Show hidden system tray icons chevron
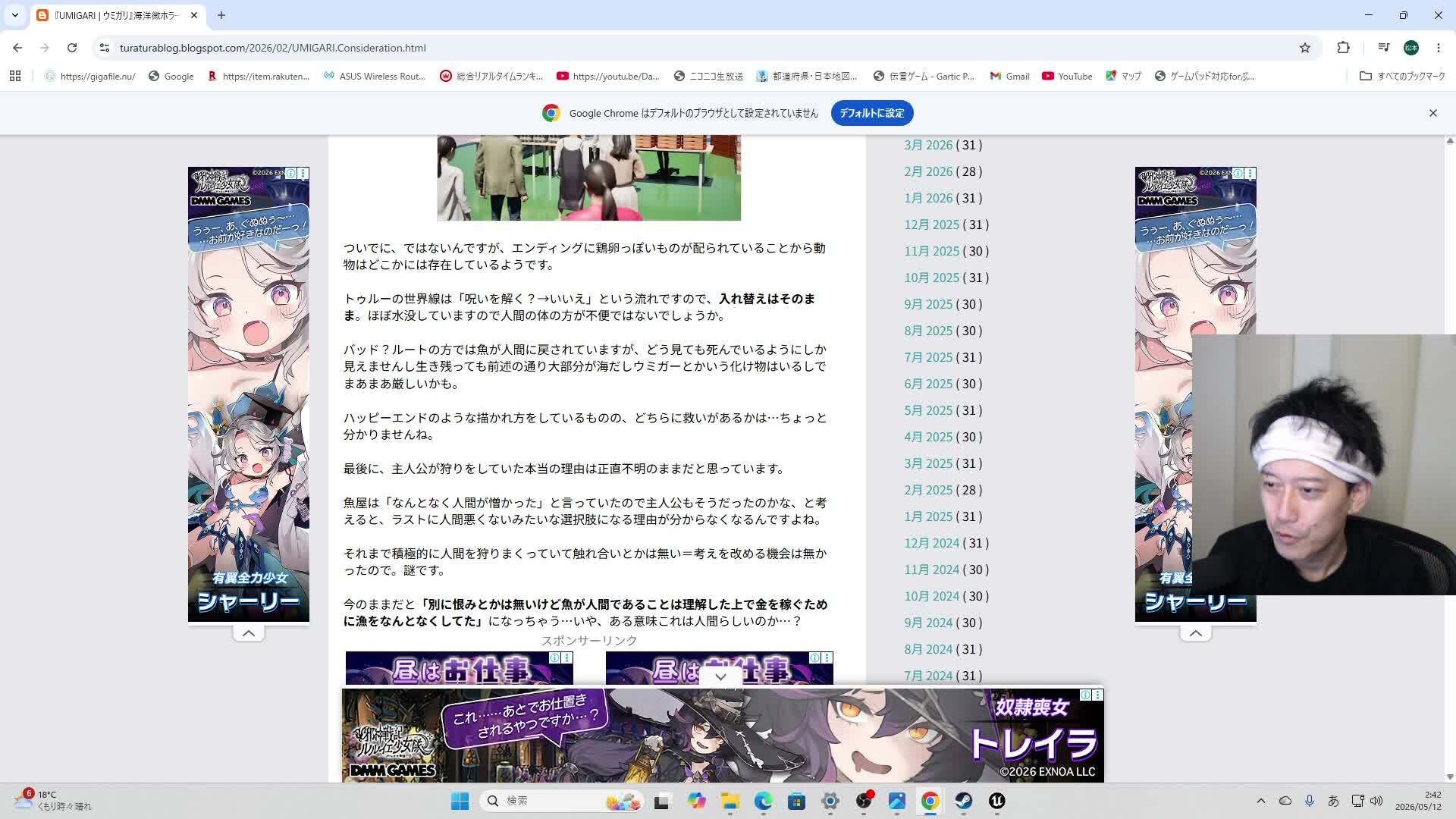The image size is (1456, 819). point(1260,801)
